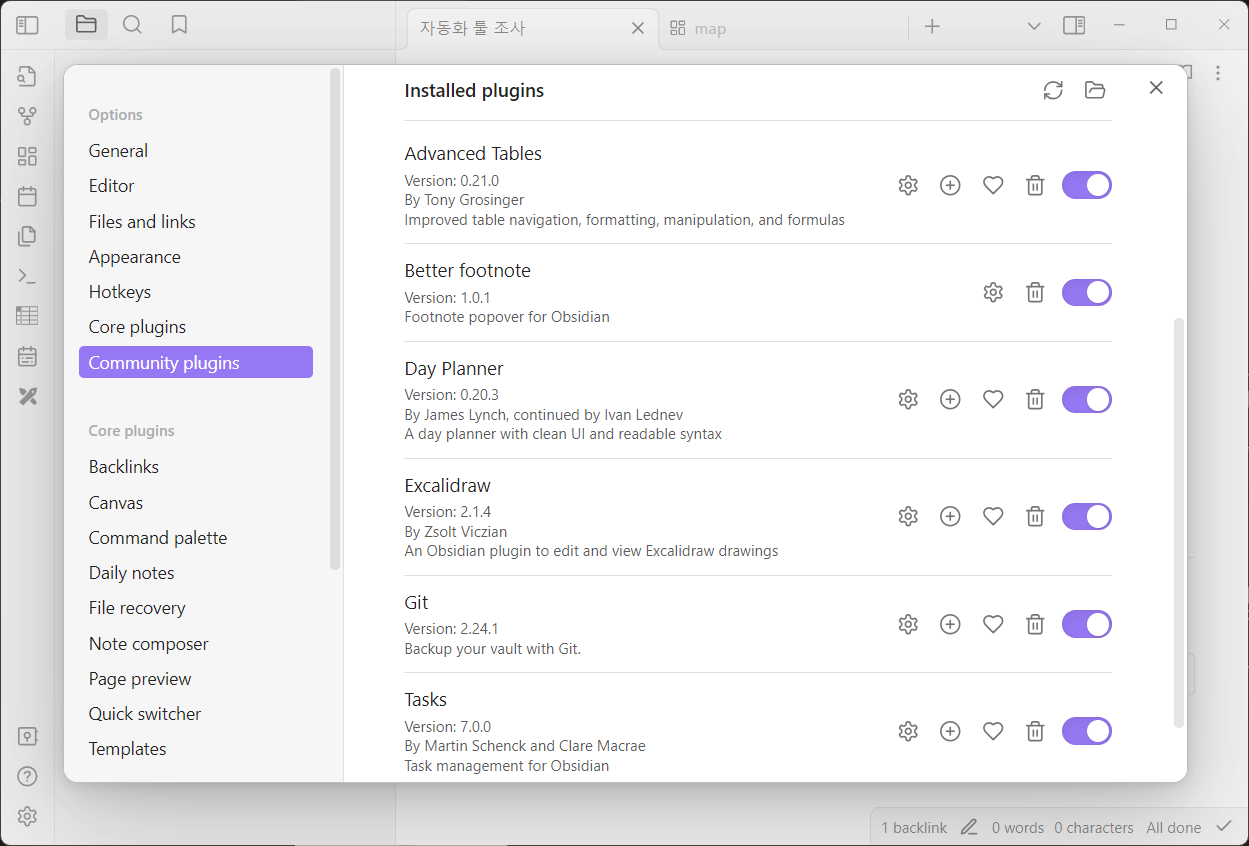
Task: Open Note composer plugin settings
Action: (x=196, y=644)
